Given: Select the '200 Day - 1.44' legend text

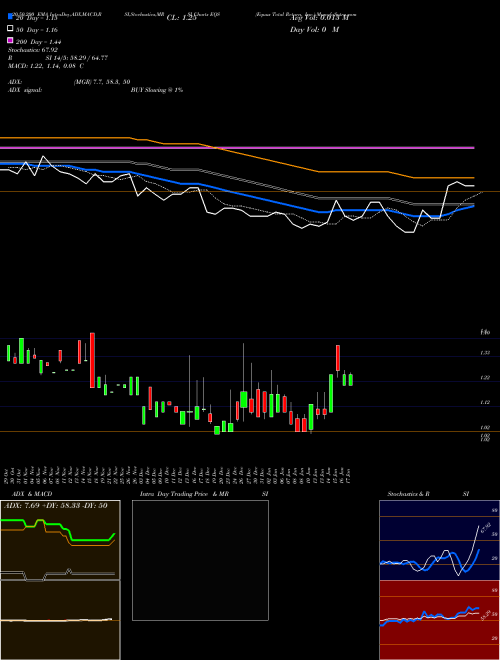Looking at the screenshot, I should click(39, 42).
